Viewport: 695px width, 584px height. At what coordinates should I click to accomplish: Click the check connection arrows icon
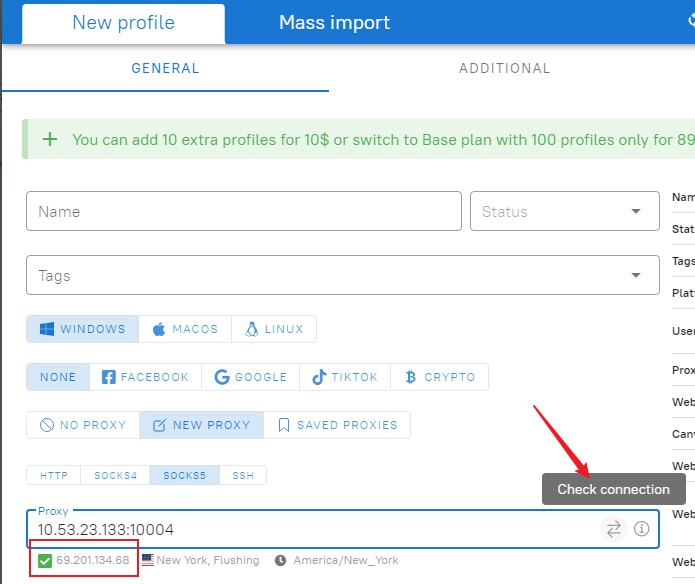[614, 528]
